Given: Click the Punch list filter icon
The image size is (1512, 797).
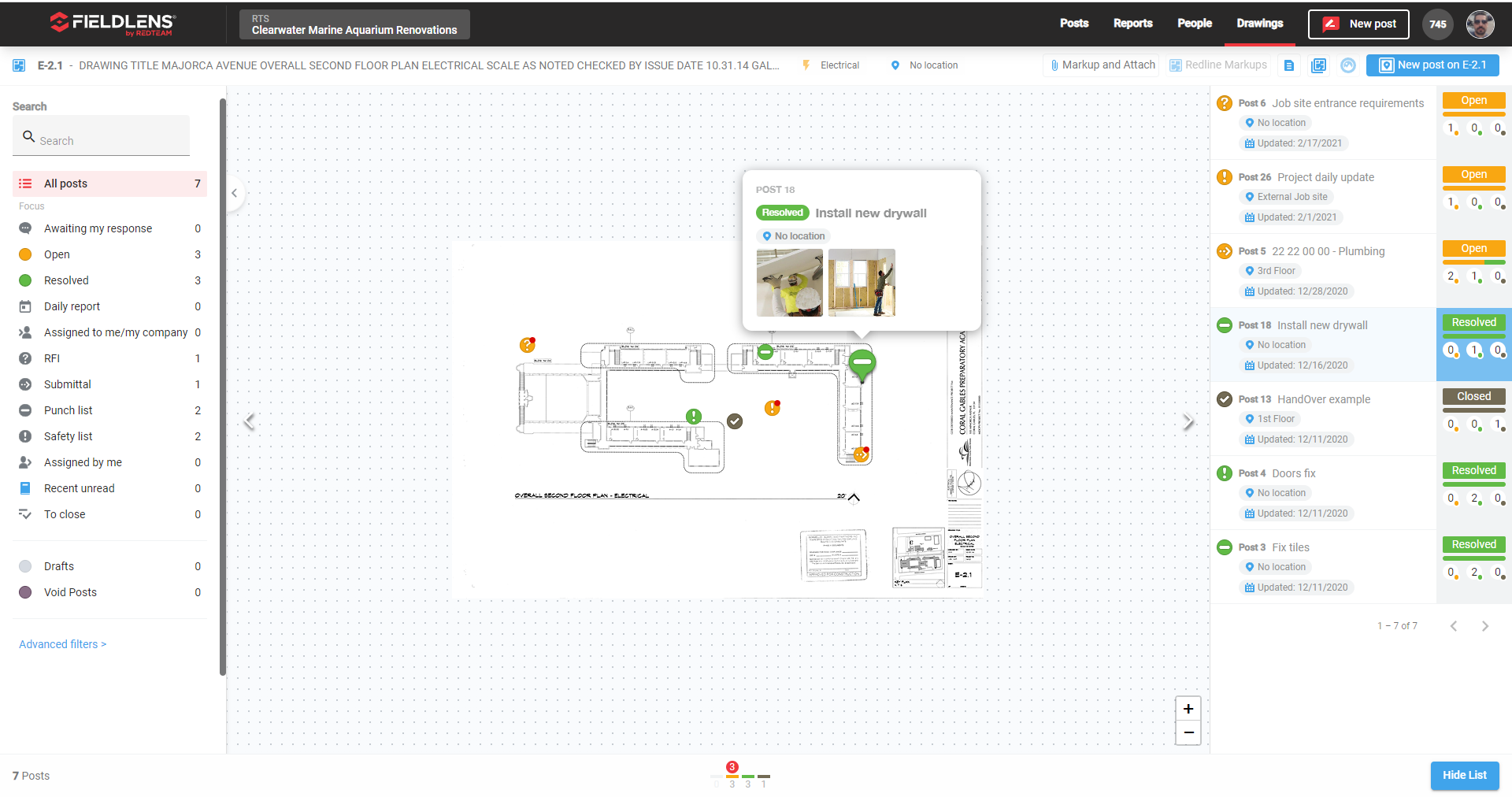Looking at the screenshot, I should (x=26, y=410).
